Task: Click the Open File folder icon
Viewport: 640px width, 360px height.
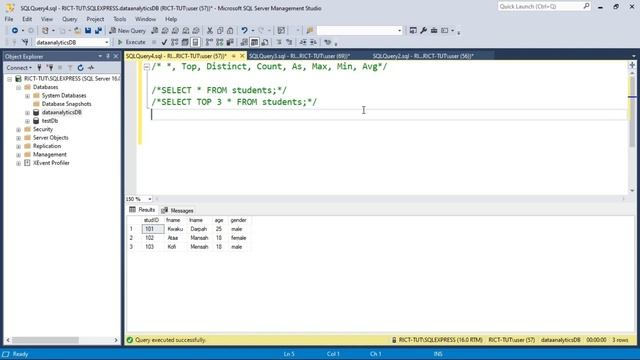Action: (77, 31)
